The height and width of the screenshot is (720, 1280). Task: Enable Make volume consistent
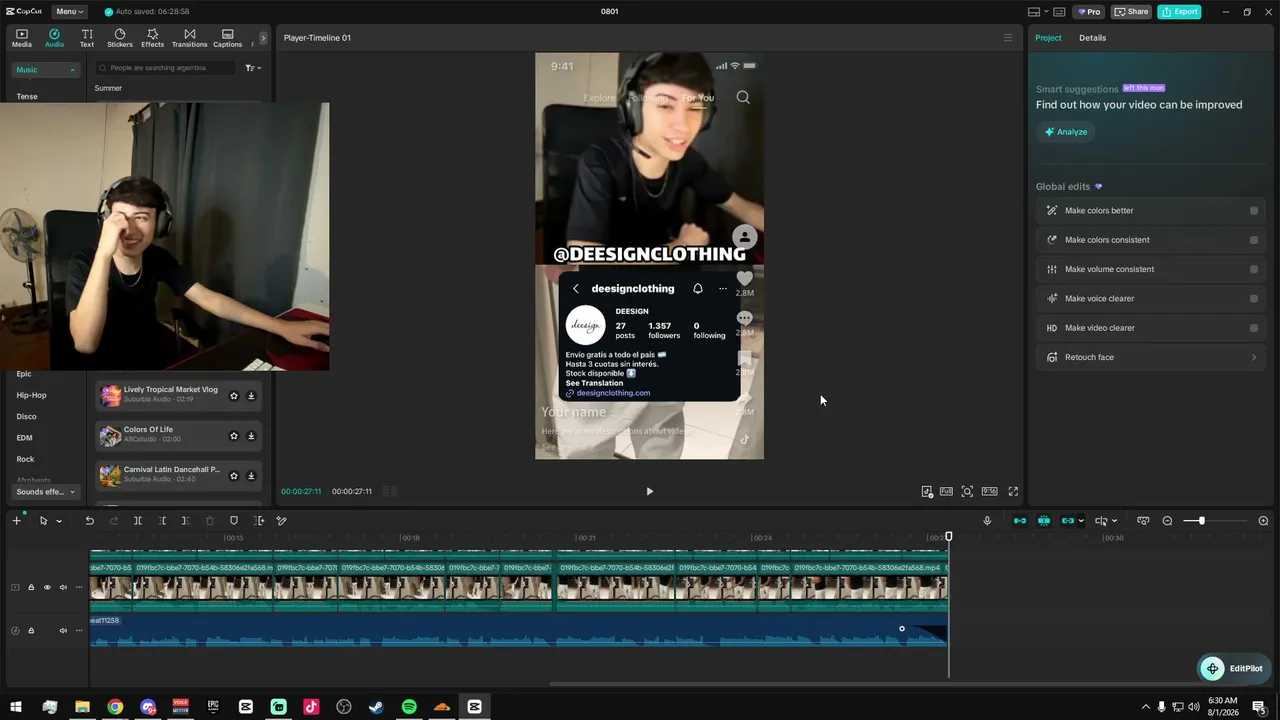point(1254,269)
